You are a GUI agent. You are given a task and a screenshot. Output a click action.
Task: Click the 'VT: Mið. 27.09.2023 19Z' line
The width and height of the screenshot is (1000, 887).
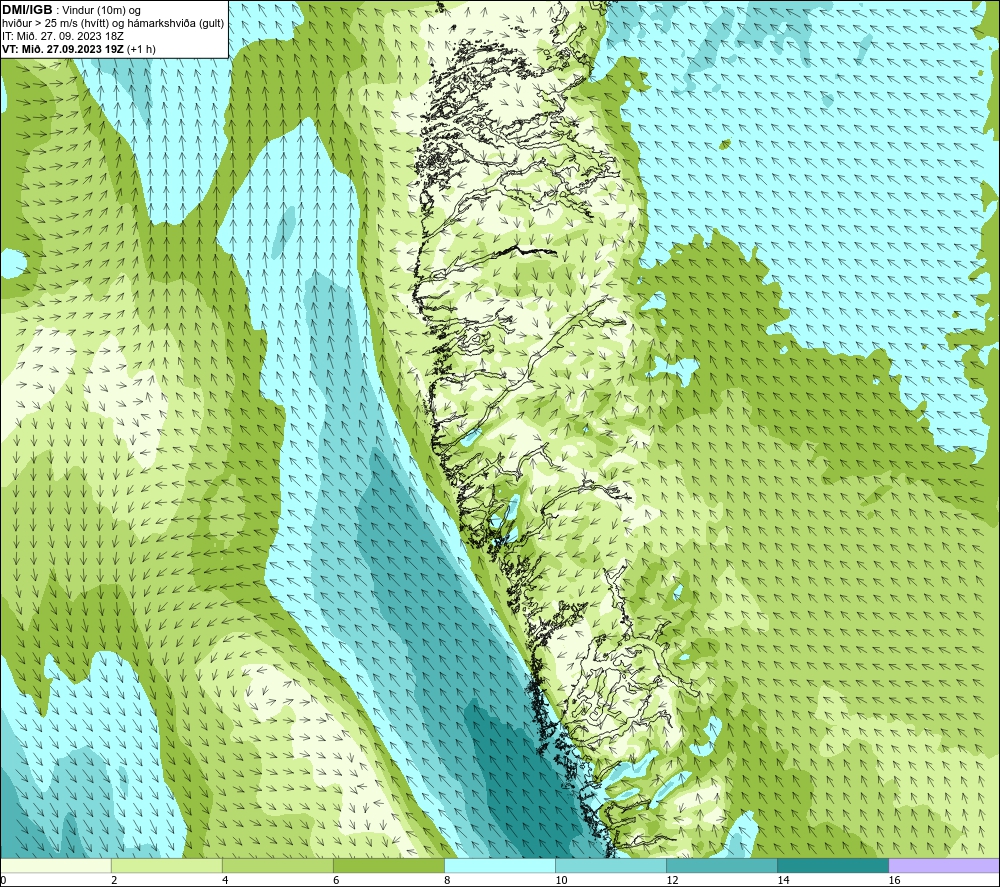point(64,49)
